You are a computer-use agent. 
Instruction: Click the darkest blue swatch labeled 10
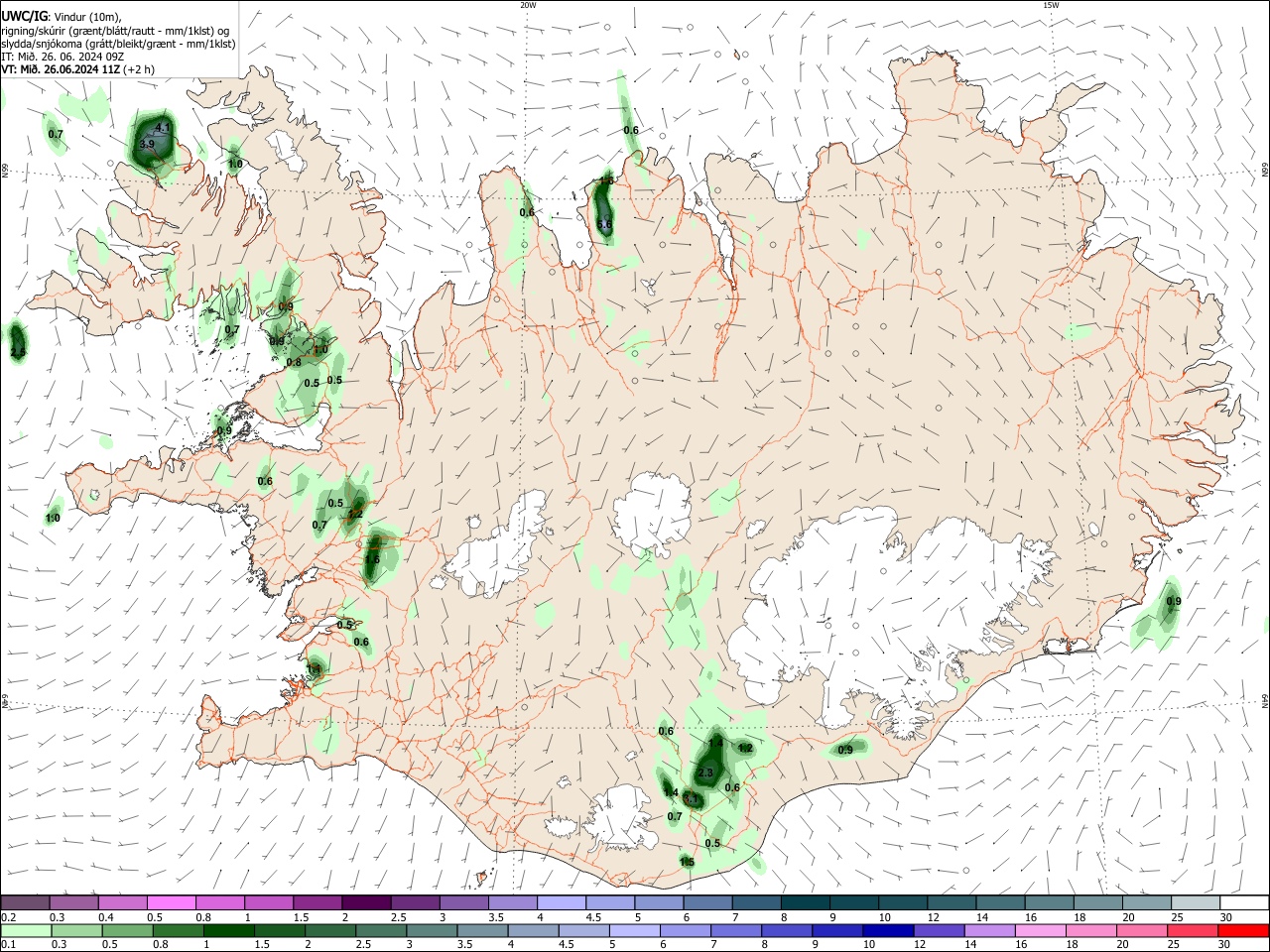pos(887,931)
